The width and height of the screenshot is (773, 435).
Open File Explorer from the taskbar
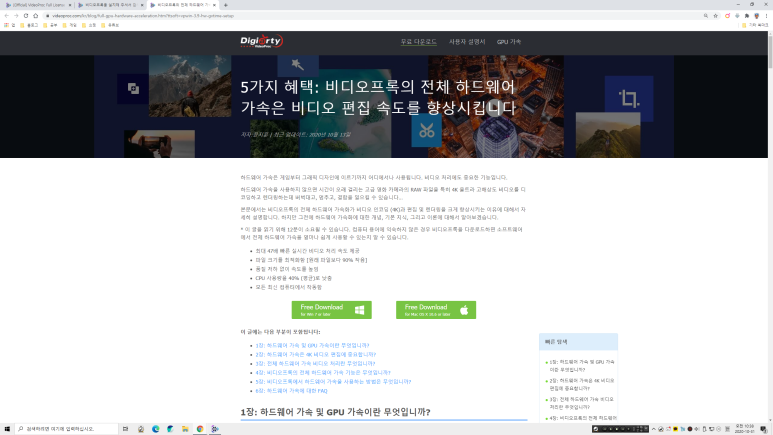pyautogui.click(x=185, y=429)
